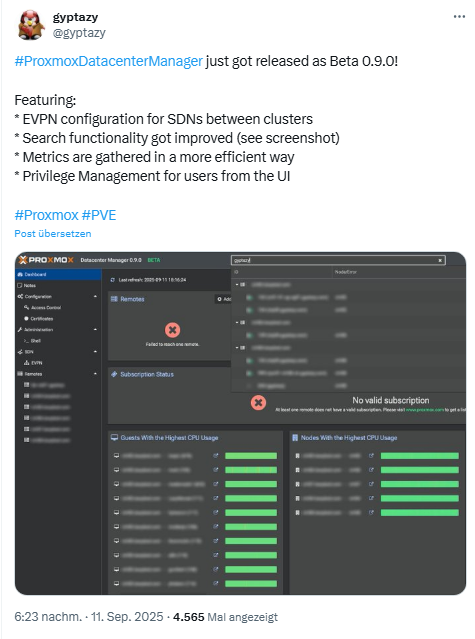Clear the search field with the x
This screenshot has height=639, width=475.
(440, 260)
